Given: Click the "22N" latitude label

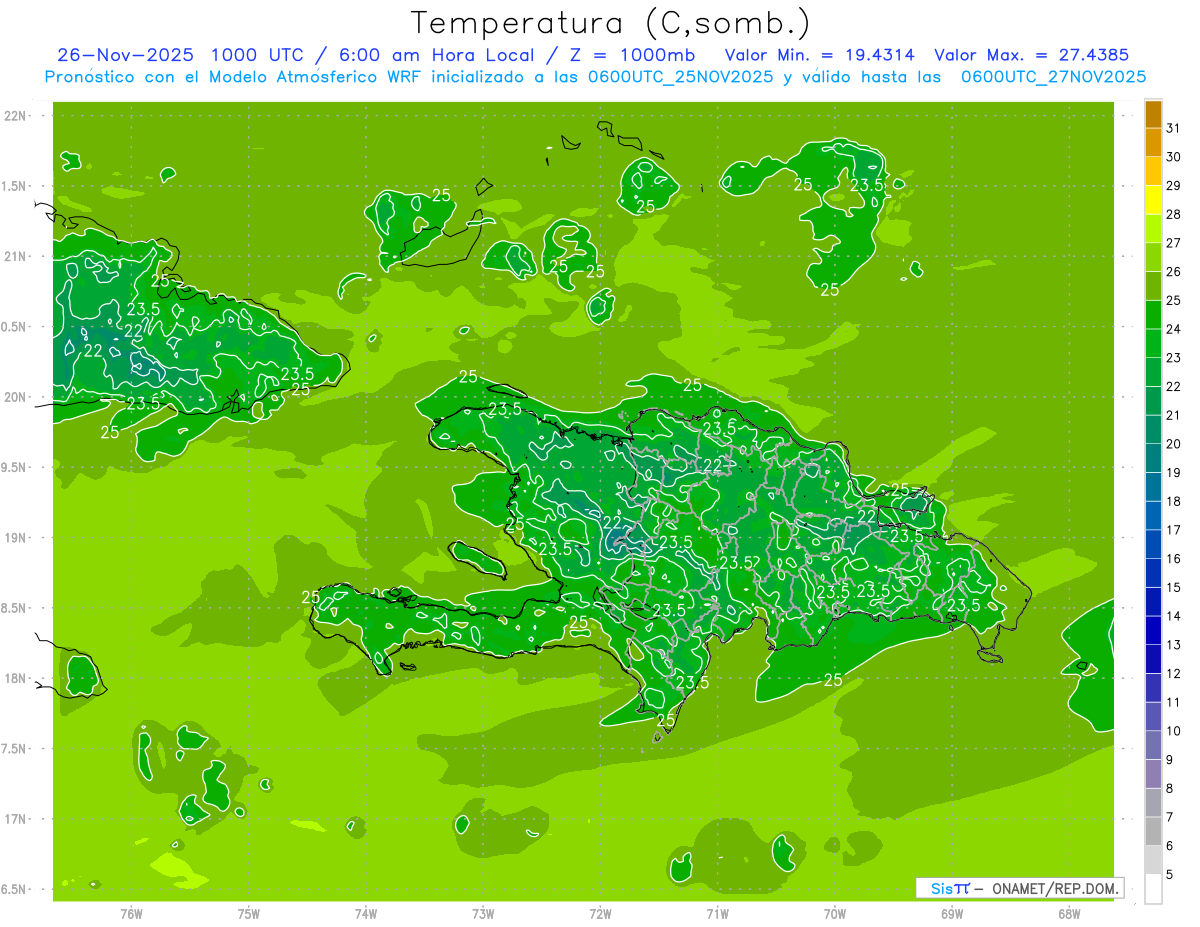Looking at the screenshot, I should coord(16,115).
